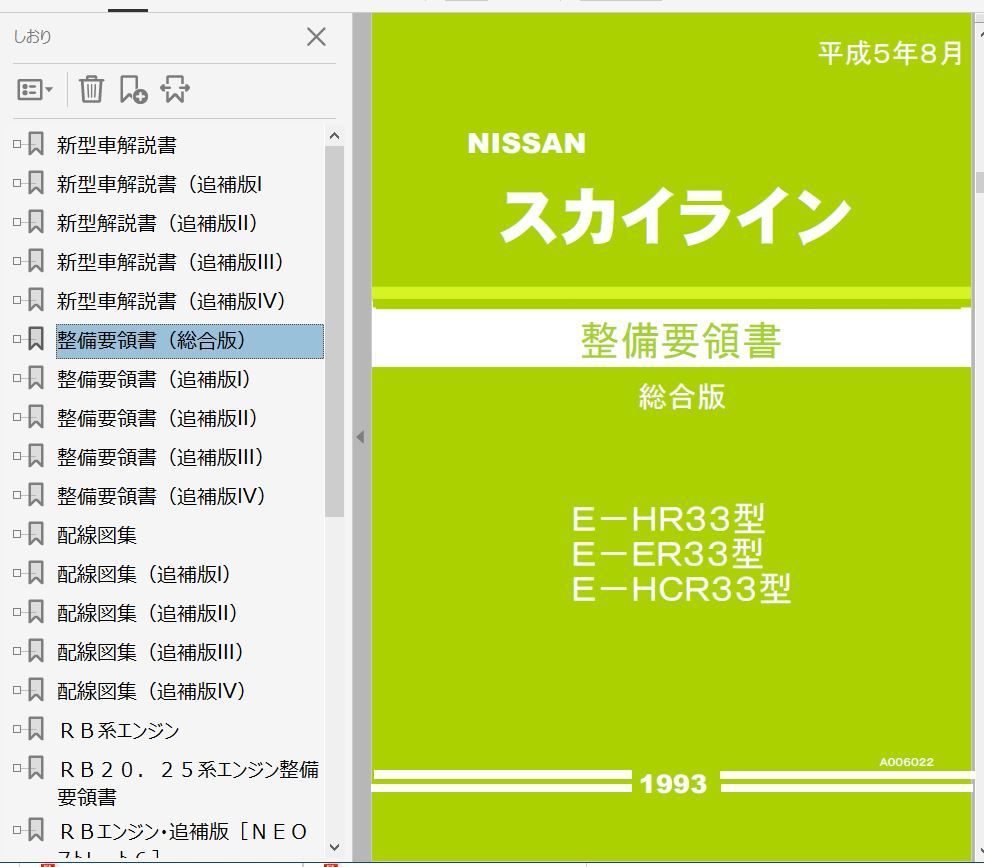This screenshot has width=984, height=867.
Task: Click bookmark icon beside ＲＢ系エンジン
Action: [x=36, y=728]
